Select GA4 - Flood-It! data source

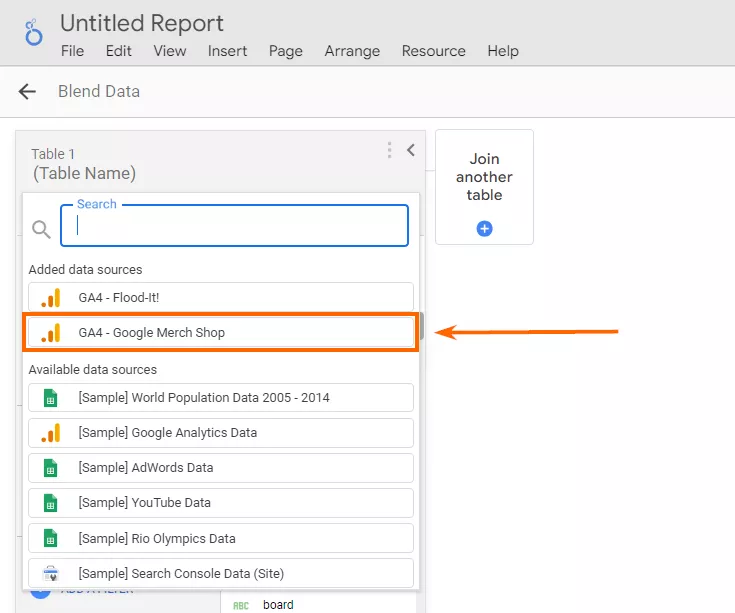tap(221, 297)
